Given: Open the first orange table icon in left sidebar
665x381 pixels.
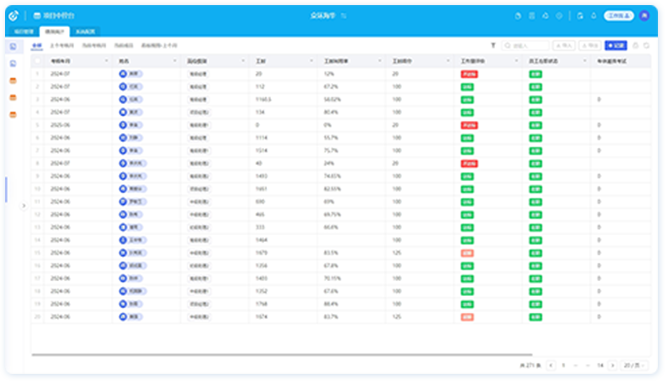Looking at the screenshot, I should pos(13,81).
